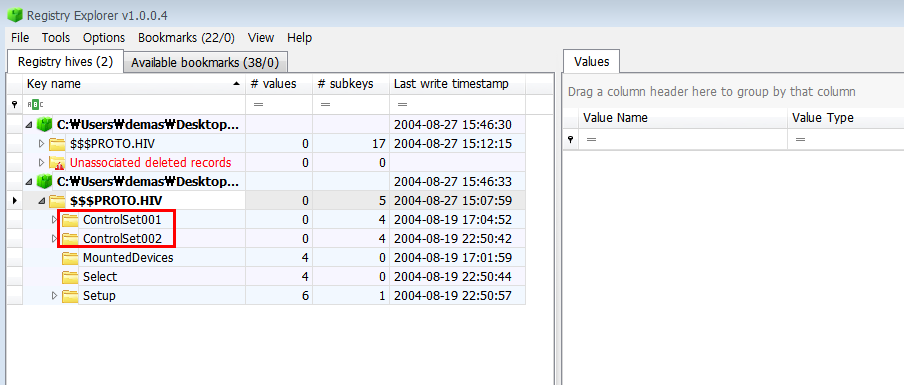
Task: Click timestamp 2004-08-19 22:50:42
Action: click(x=453, y=239)
